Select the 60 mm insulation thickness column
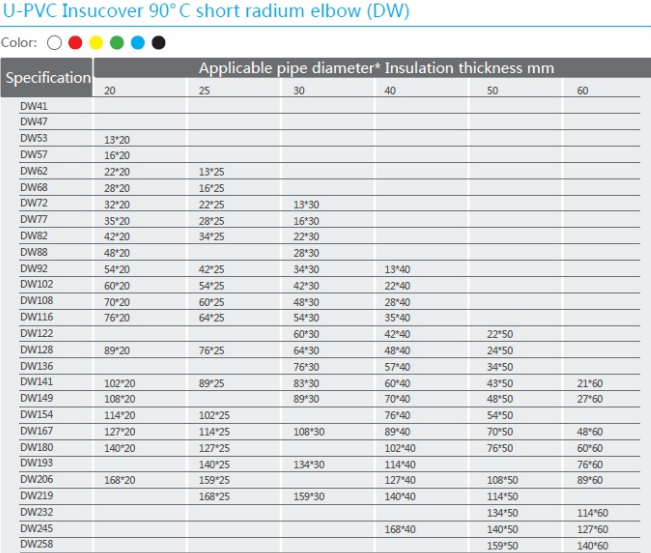 click(x=583, y=90)
